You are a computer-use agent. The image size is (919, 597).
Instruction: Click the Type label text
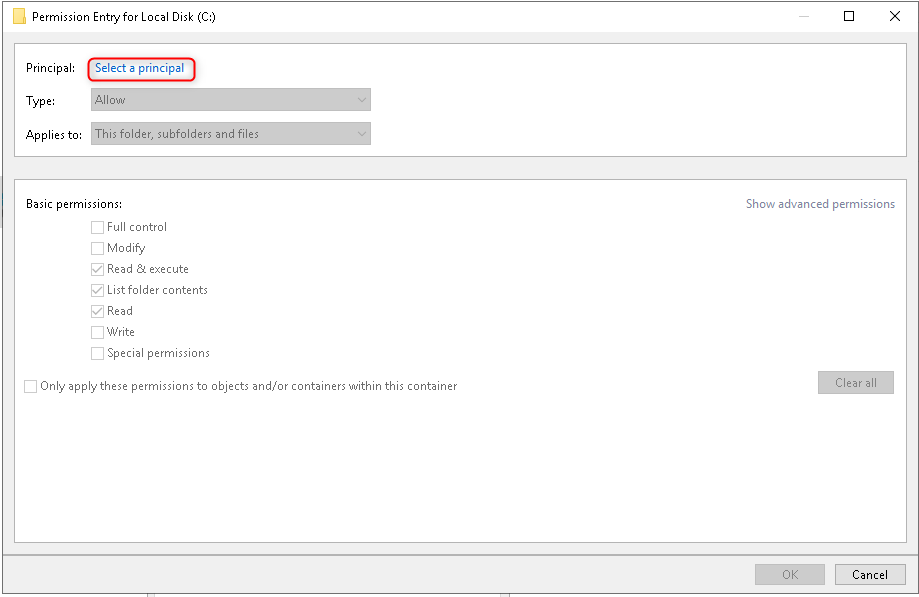click(40, 101)
